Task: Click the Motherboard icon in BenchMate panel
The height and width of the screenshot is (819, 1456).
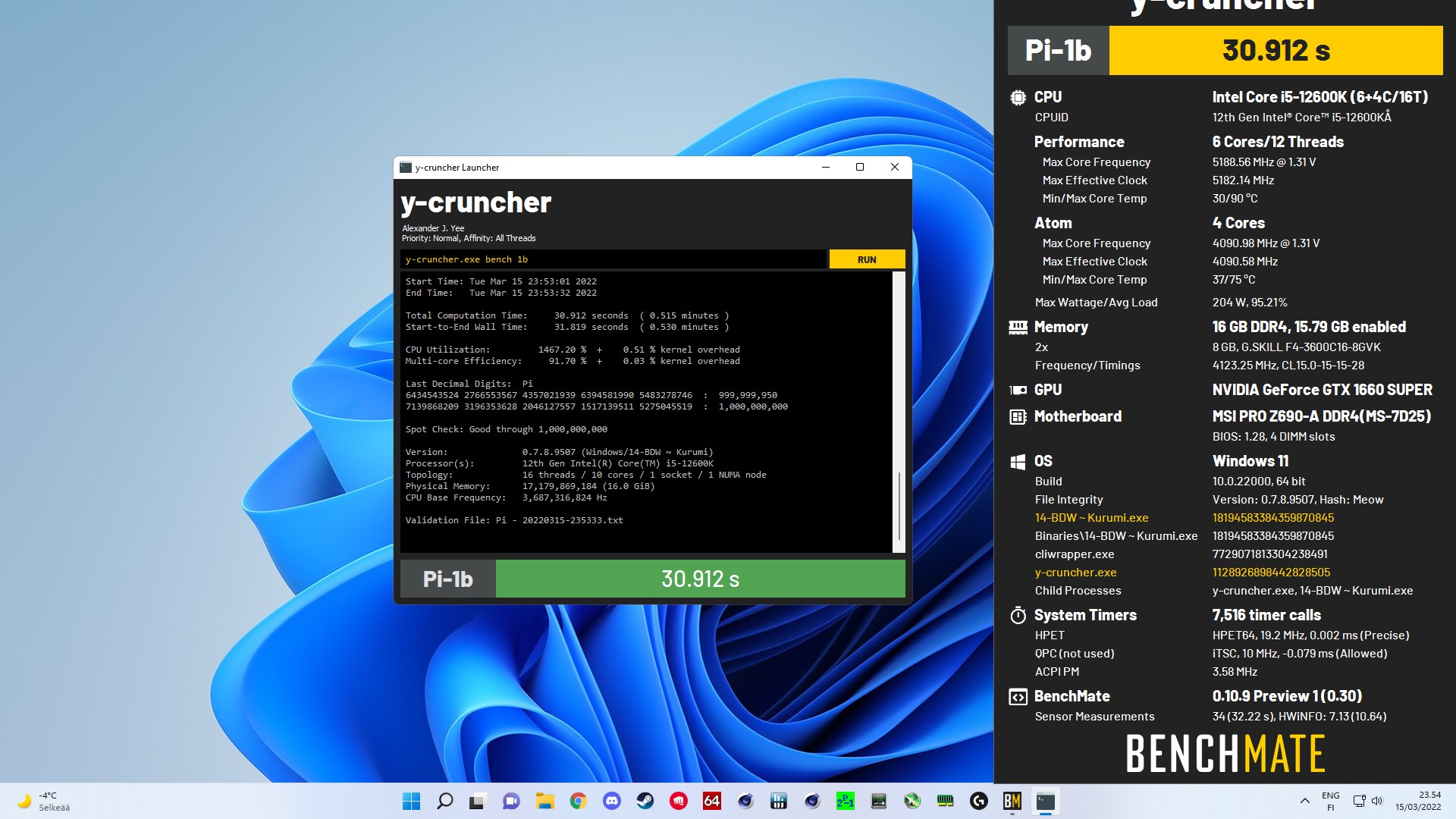Action: point(1018,416)
